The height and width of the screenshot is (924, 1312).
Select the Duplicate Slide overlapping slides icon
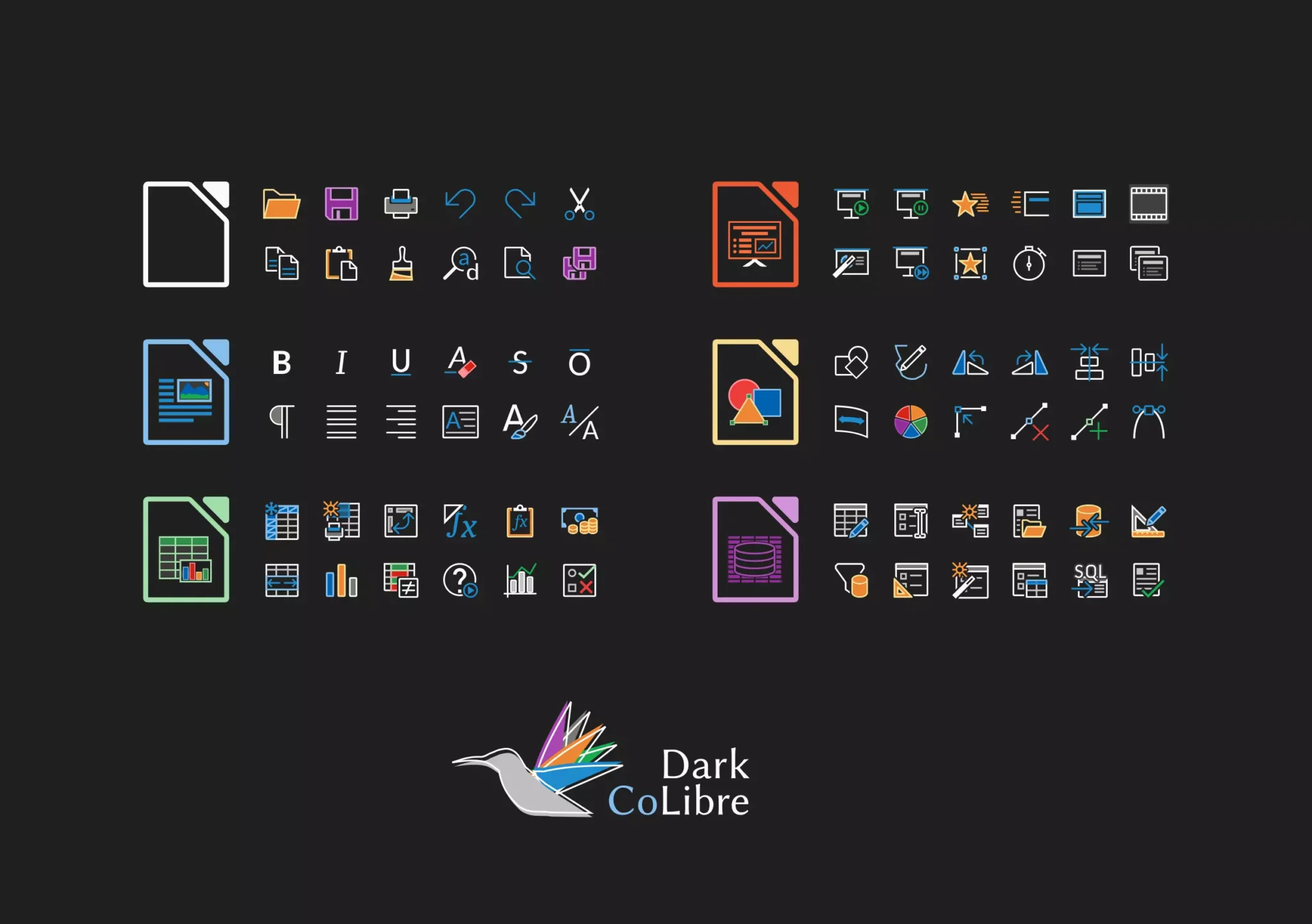[x=1149, y=263]
